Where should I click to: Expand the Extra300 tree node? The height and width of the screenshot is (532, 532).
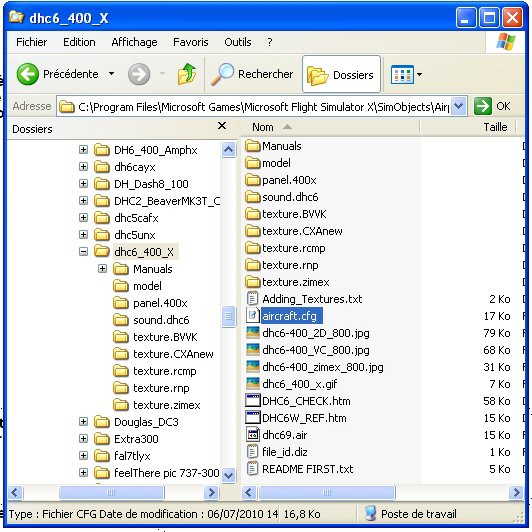pos(83,439)
